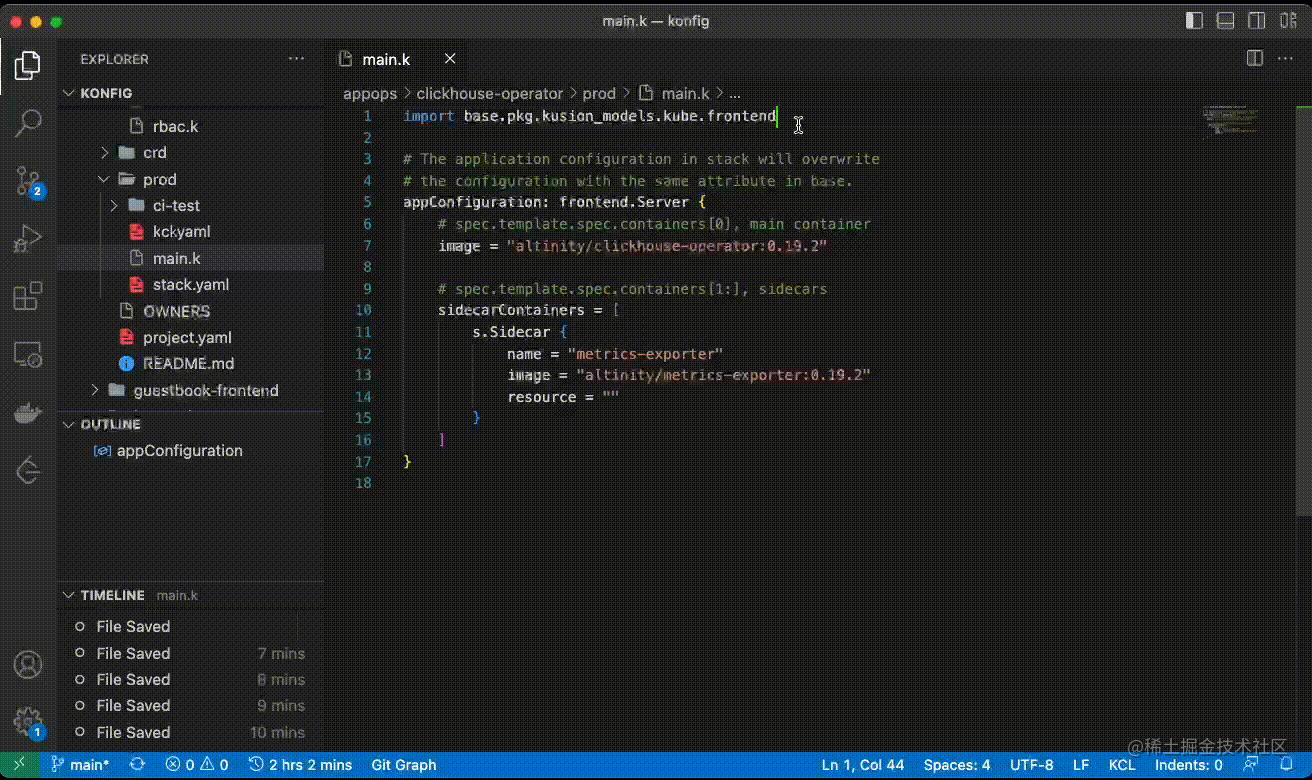Click the Indents: 0 status item
This screenshot has height=780, width=1312.
1189,765
